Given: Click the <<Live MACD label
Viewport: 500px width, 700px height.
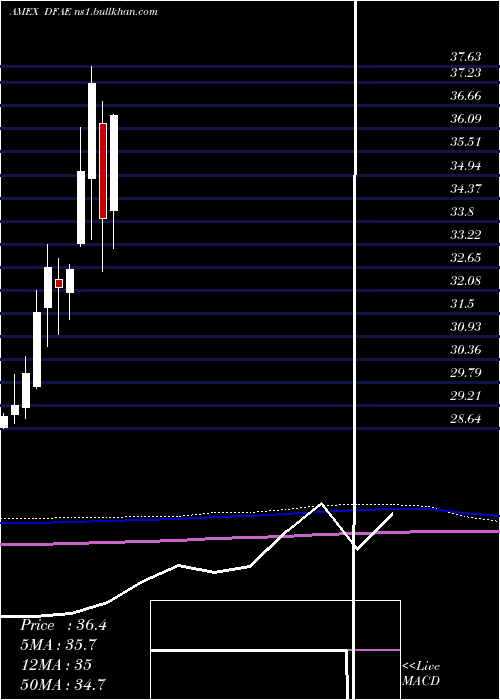Looking at the screenshot, I should [x=421, y=673].
